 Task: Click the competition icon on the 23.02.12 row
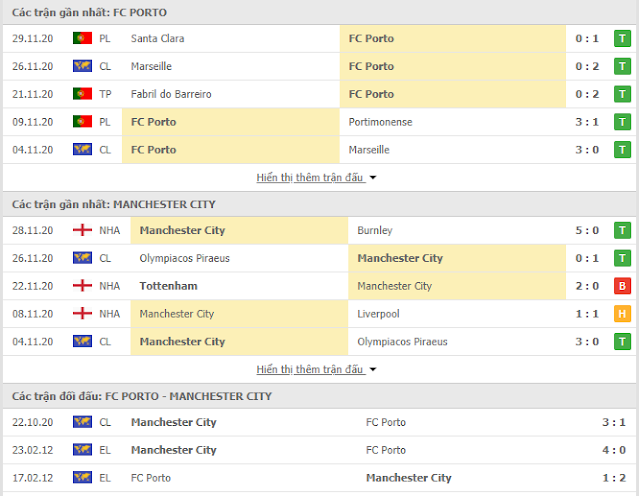82,450
